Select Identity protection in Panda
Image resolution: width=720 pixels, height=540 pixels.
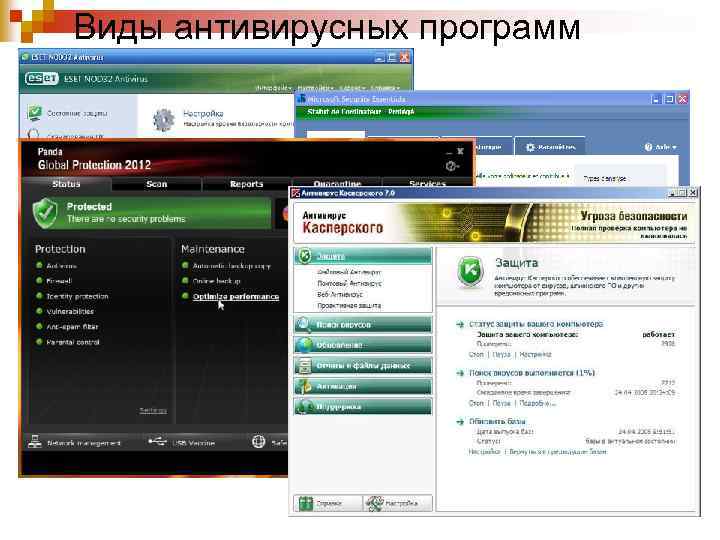(77, 297)
